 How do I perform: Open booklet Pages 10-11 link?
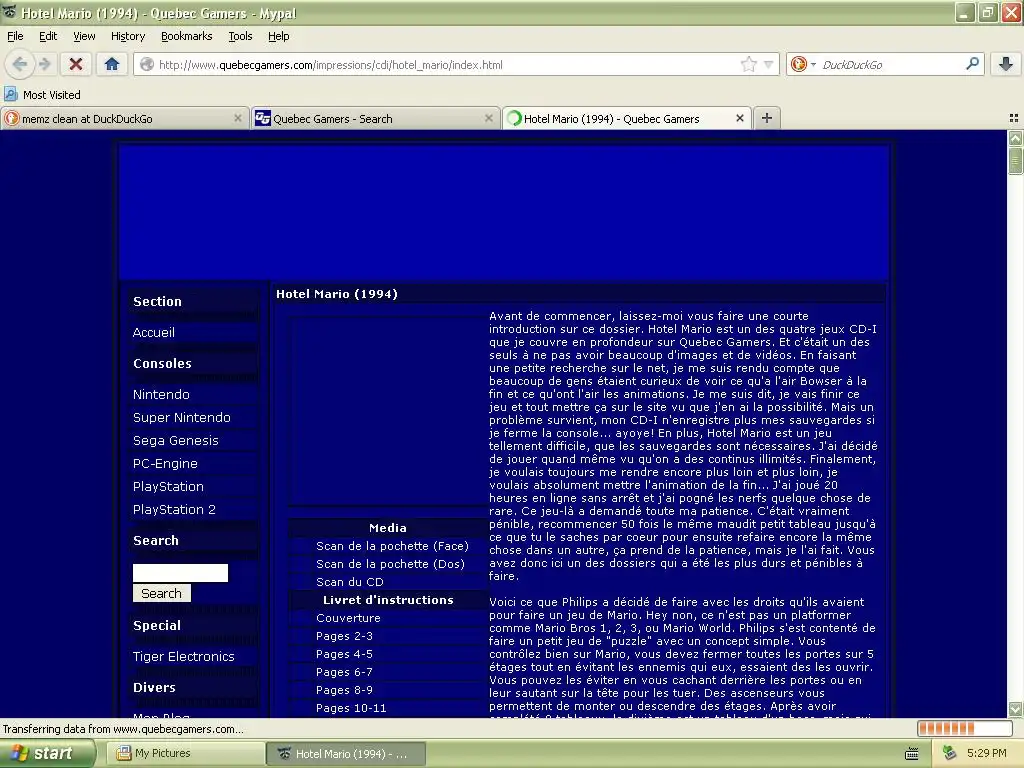click(x=351, y=708)
